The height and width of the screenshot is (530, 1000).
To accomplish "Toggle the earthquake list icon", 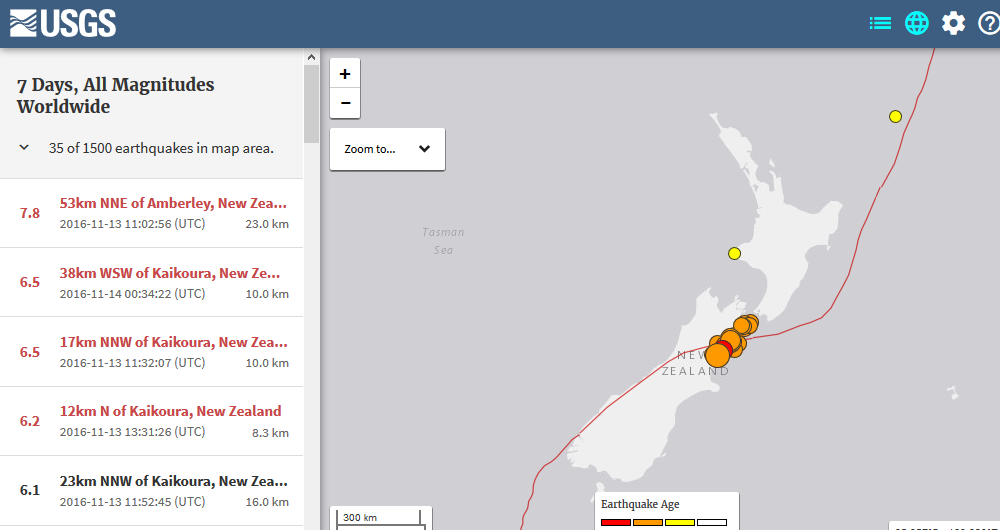I will coord(880,24).
